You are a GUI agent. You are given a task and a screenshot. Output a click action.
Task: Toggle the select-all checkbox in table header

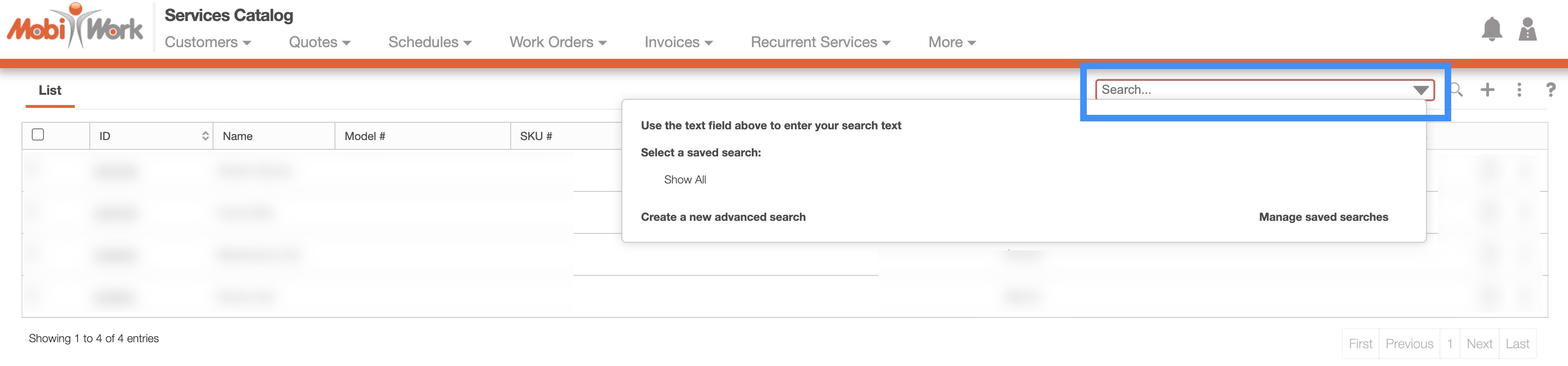[x=38, y=135]
